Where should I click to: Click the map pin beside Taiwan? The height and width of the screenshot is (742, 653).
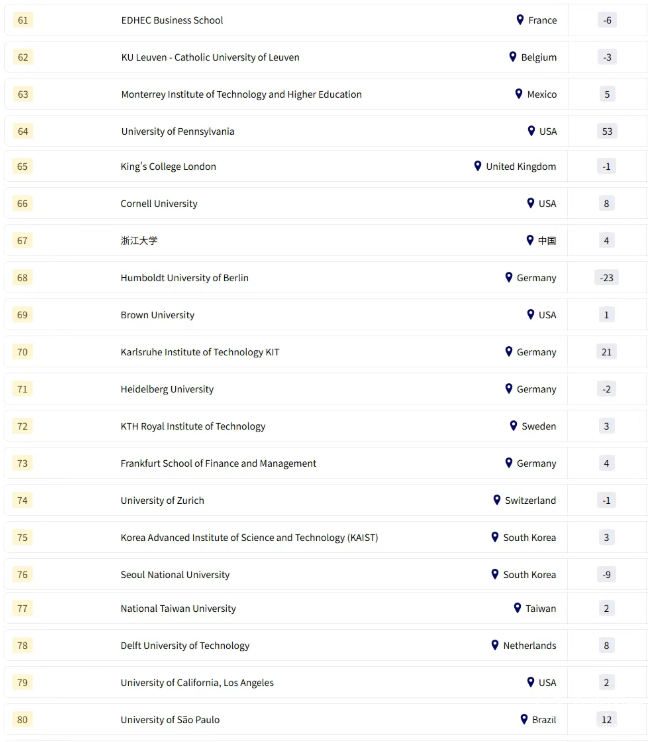click(x=518, y=608)
